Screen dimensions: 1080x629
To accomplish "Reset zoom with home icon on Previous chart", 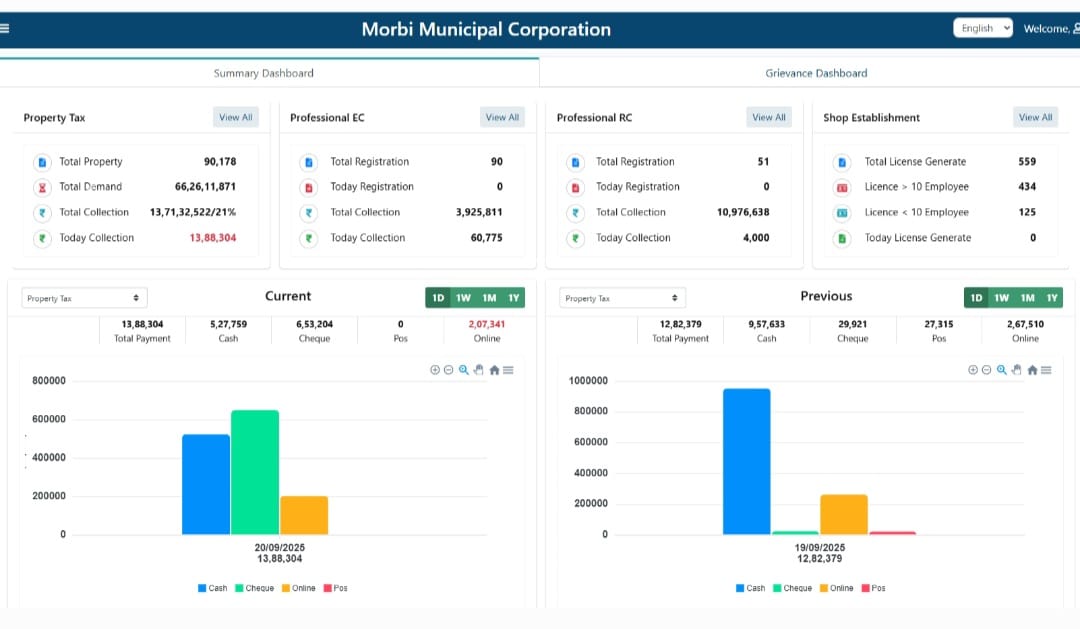I will (x=1032, y=370).
